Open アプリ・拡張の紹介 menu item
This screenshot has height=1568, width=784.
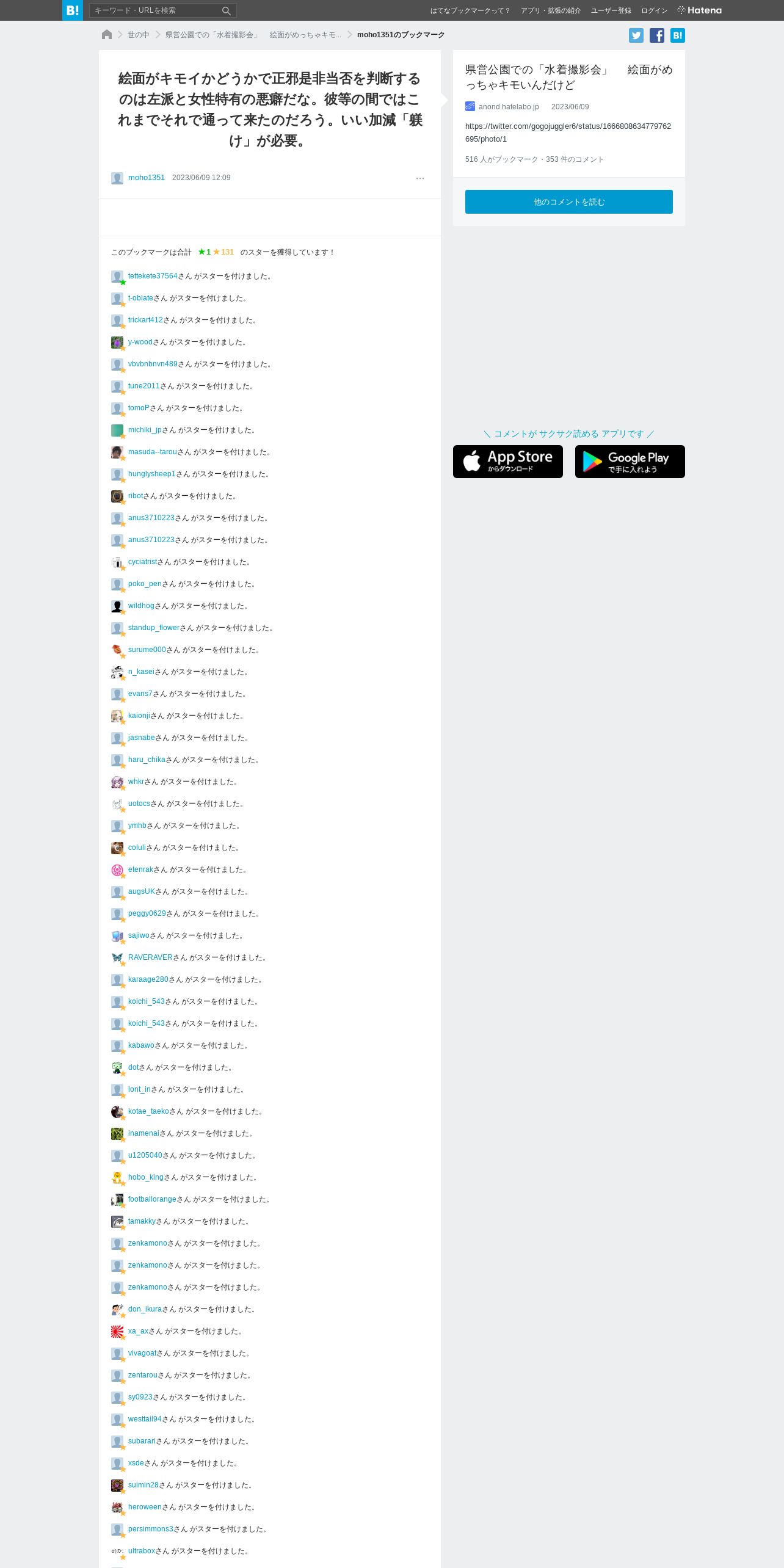click(x=551, y=10)
